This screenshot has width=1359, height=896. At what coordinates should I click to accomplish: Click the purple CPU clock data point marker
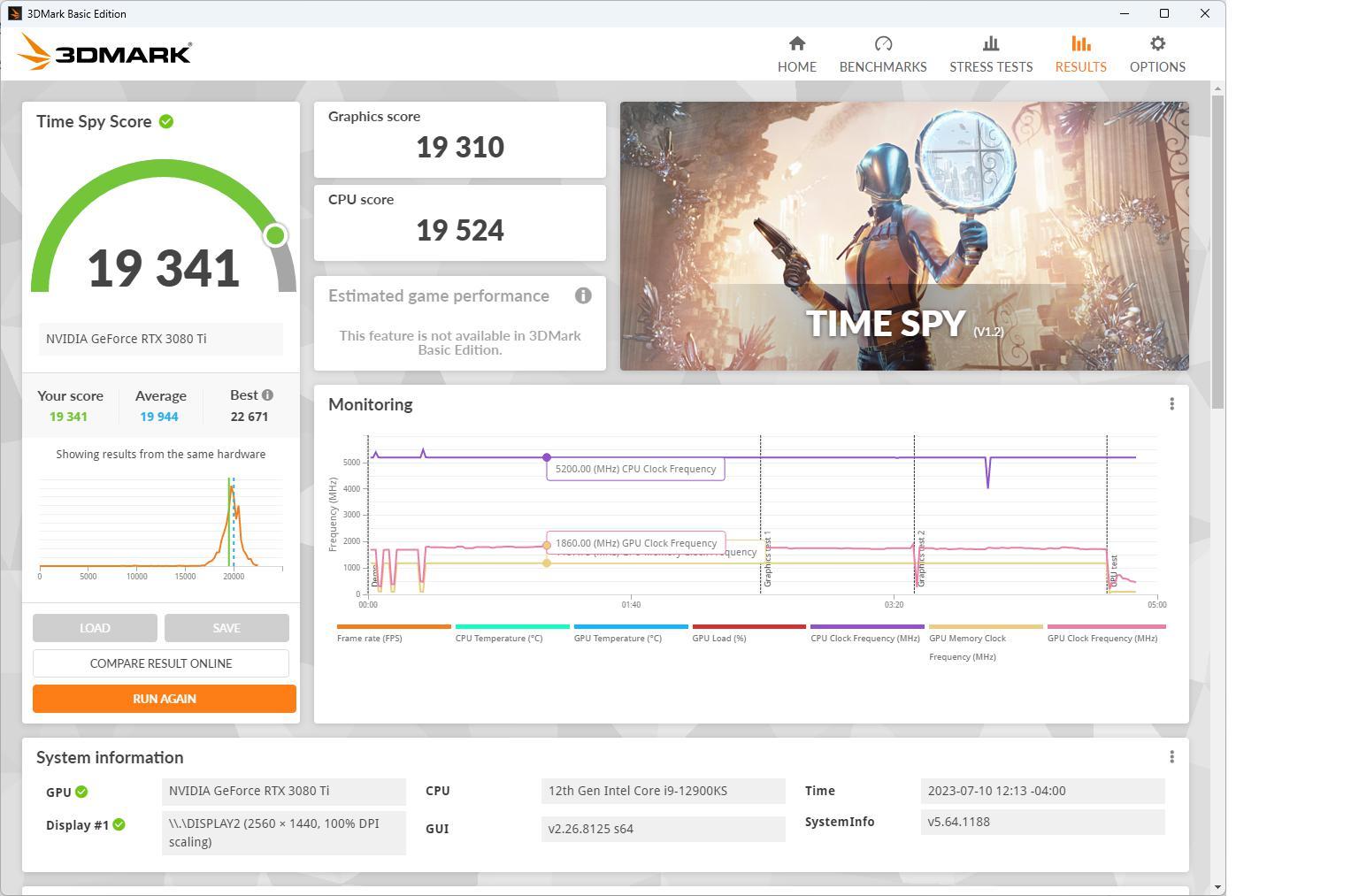pyautogui.click(x=547, y=457)
